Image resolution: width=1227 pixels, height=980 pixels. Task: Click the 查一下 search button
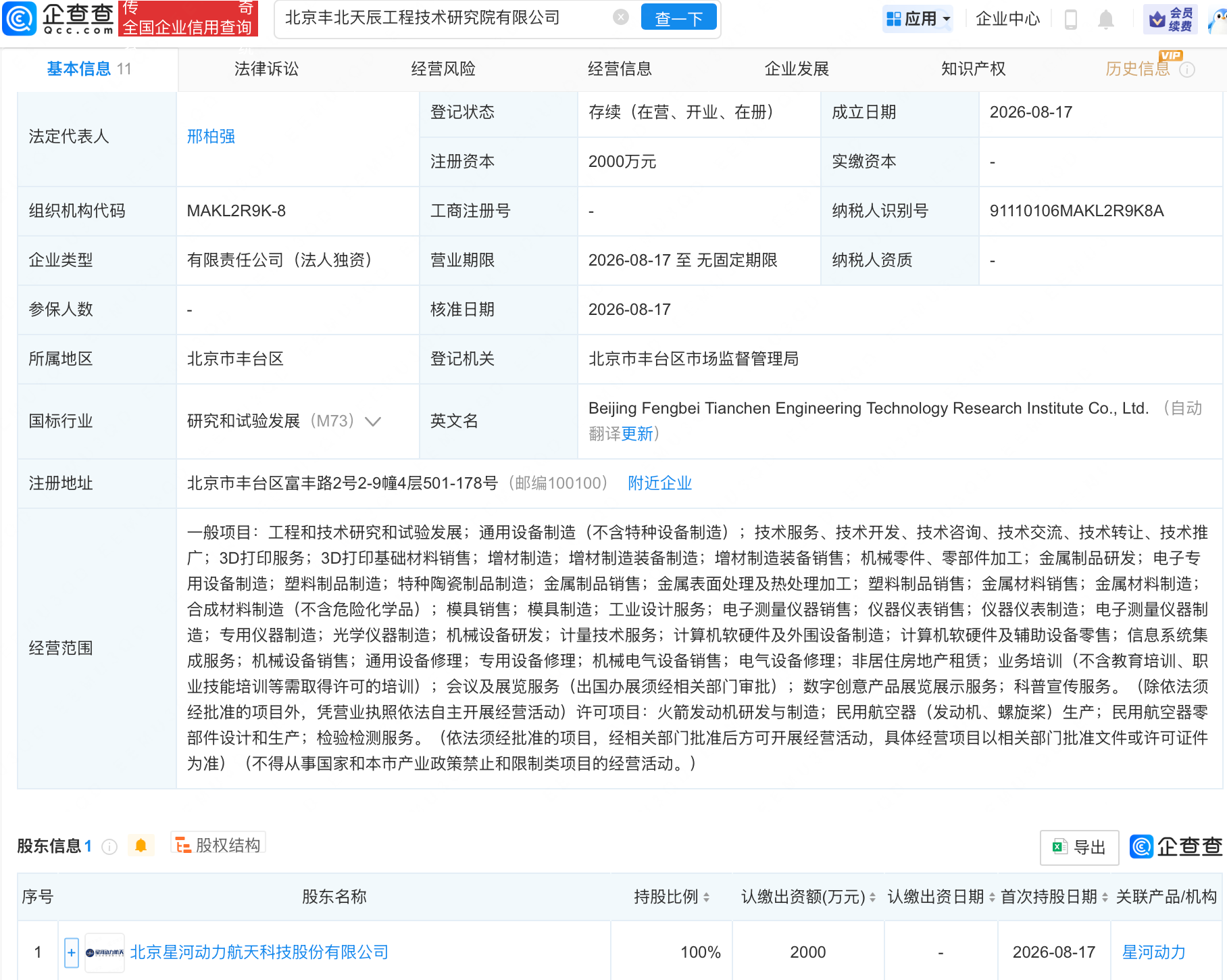coord(678,18)
